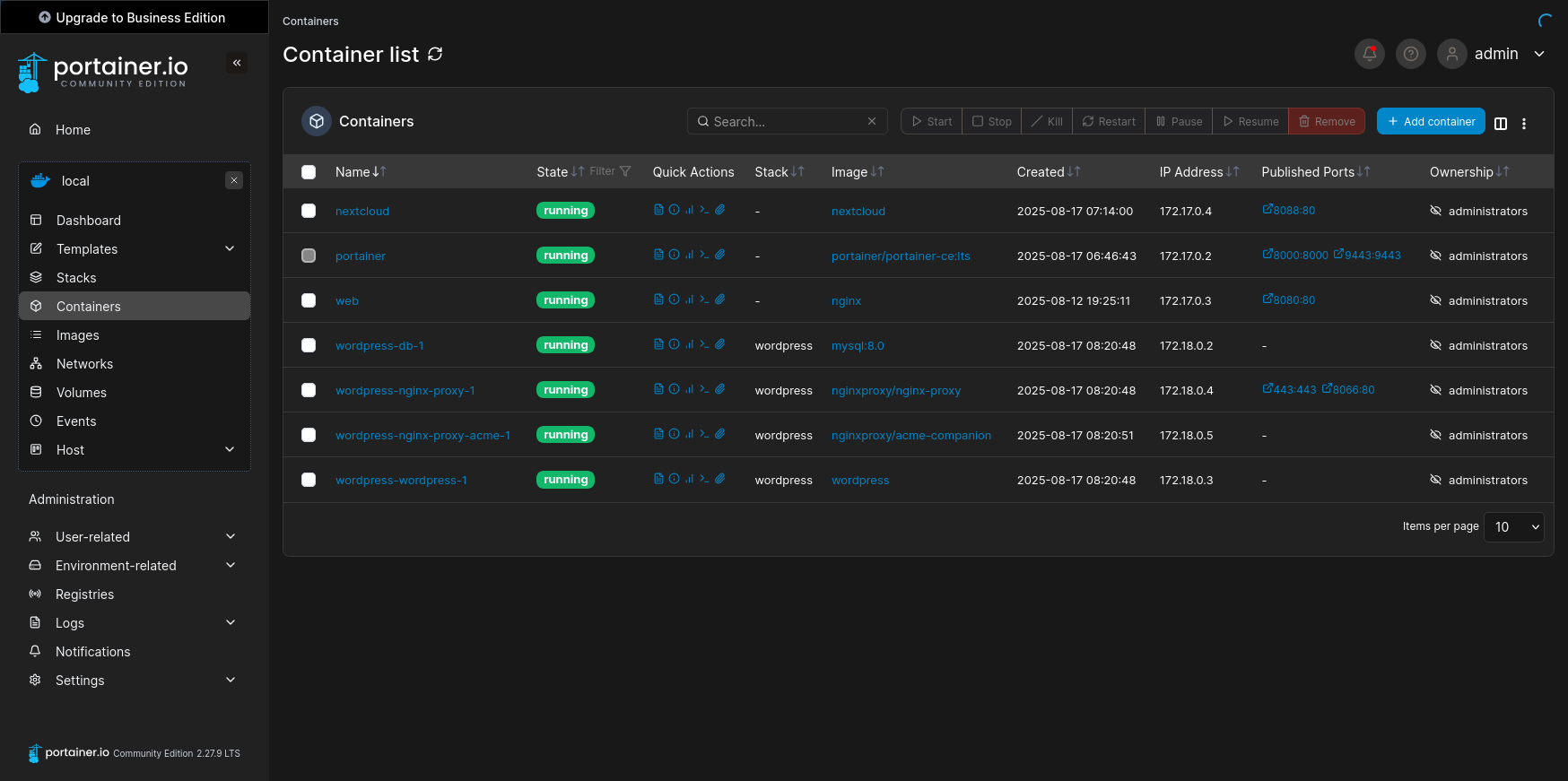This screenshot has height=781, width=1568.
Task: Click the inspect icon for wordpress-db-1 row
Action: point(674,344)
